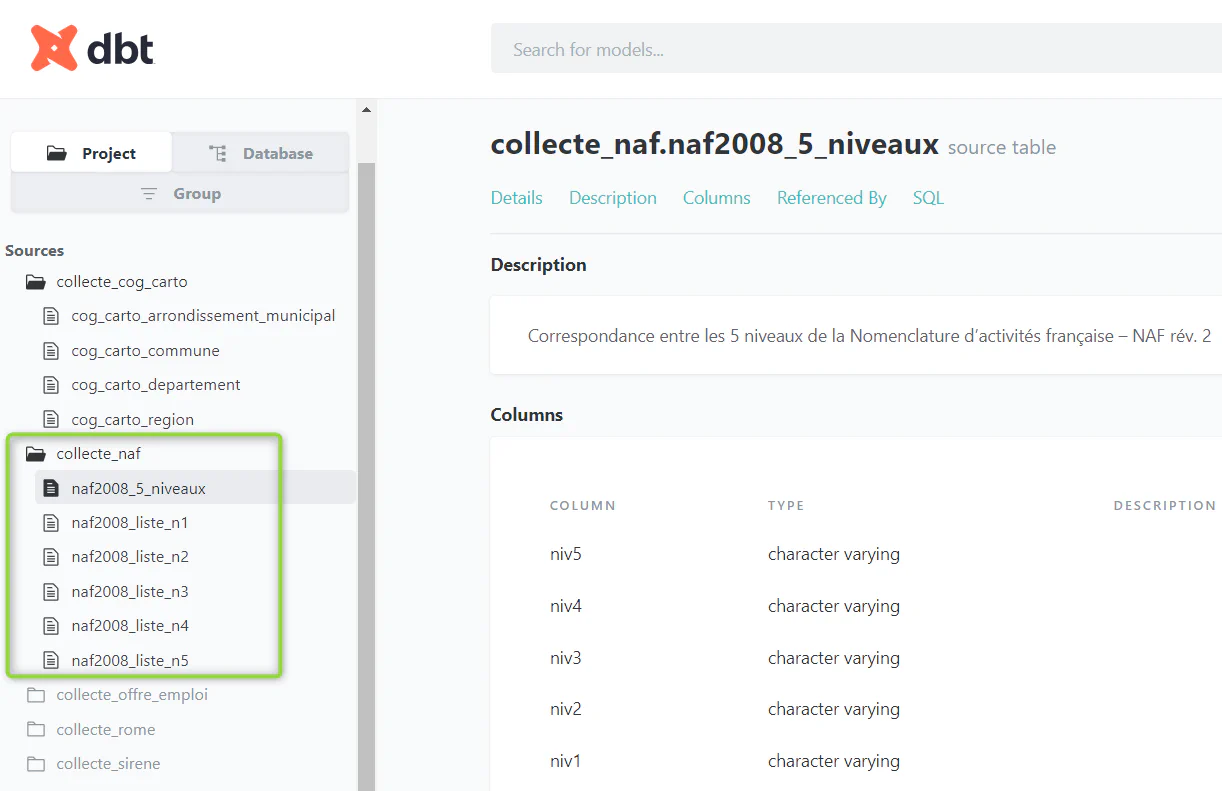Switch to the Database tab

261,153
